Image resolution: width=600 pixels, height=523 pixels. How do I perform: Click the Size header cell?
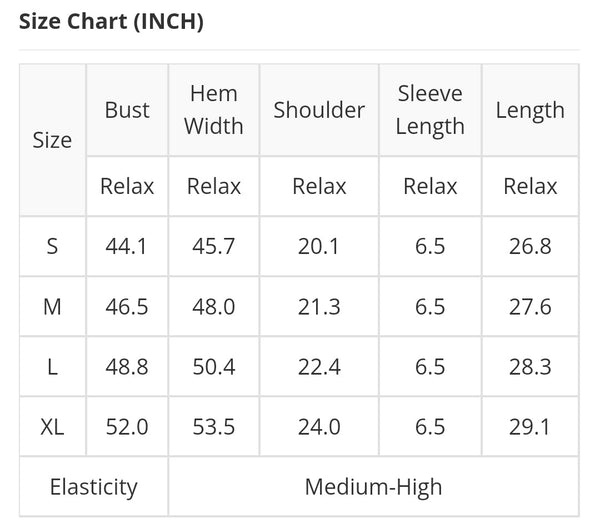point(52,140)
